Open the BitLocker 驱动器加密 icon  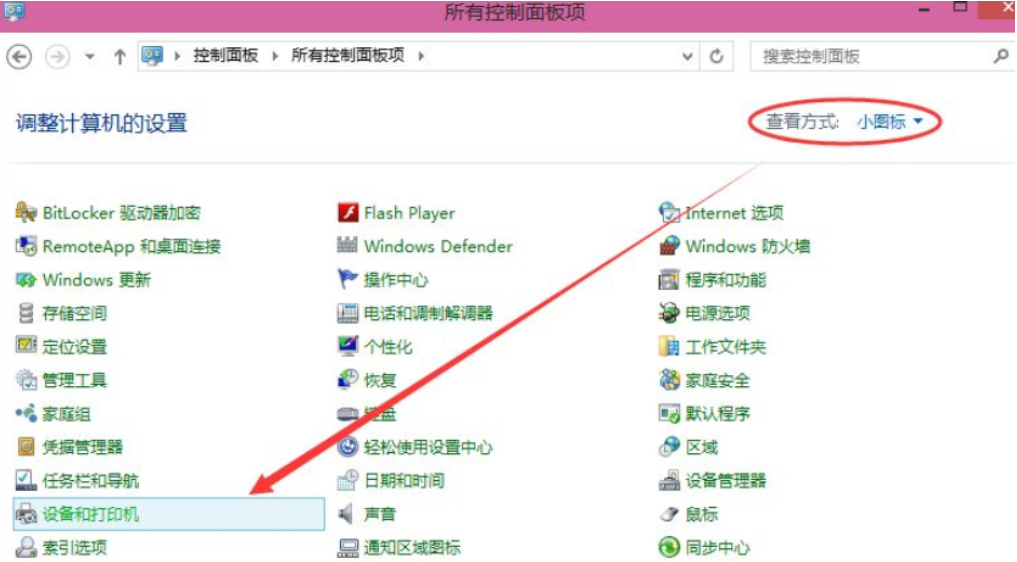(x=26, y=213)
